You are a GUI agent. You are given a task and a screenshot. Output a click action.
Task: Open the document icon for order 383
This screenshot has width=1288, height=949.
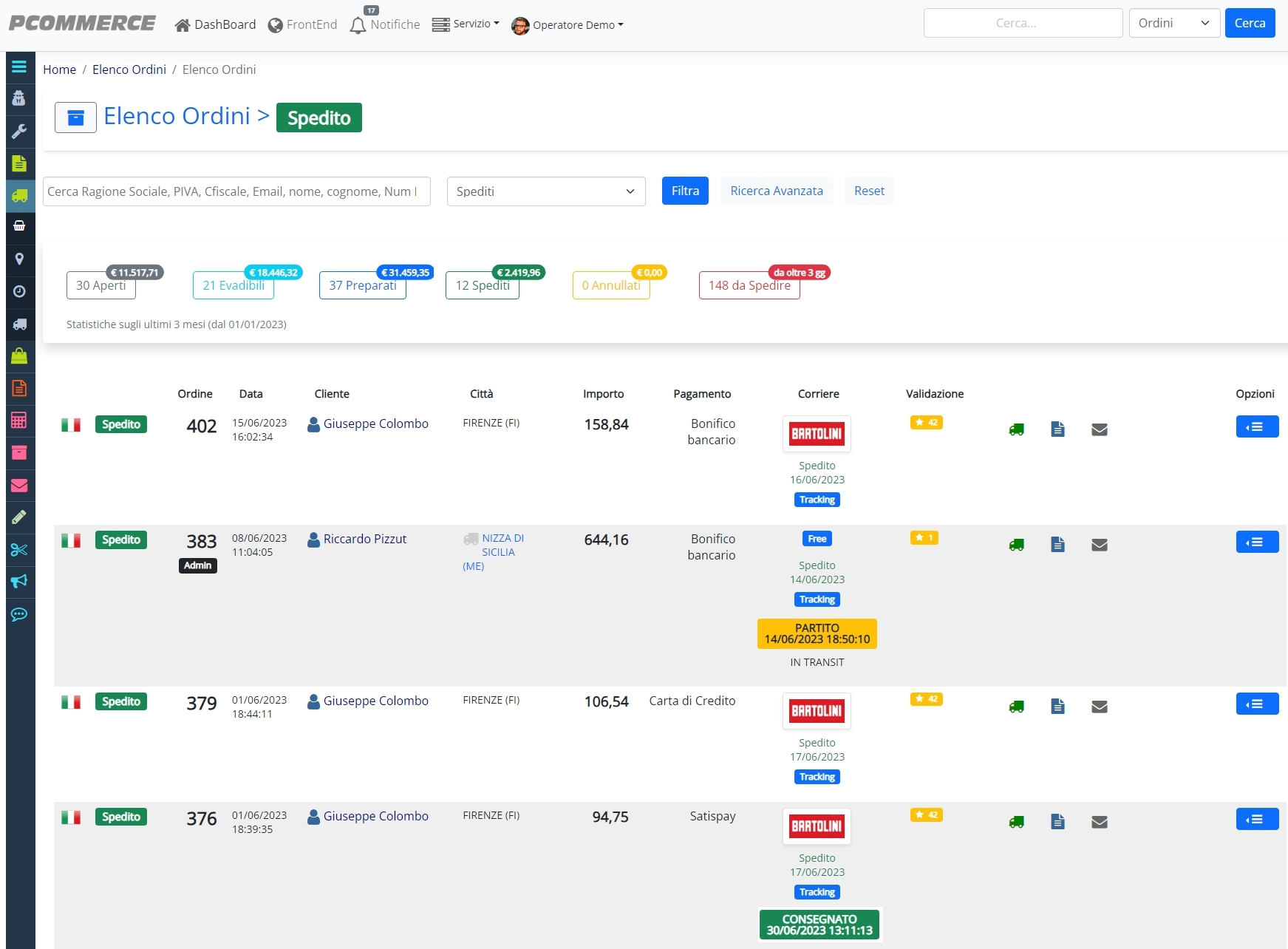coord(1058,545)
